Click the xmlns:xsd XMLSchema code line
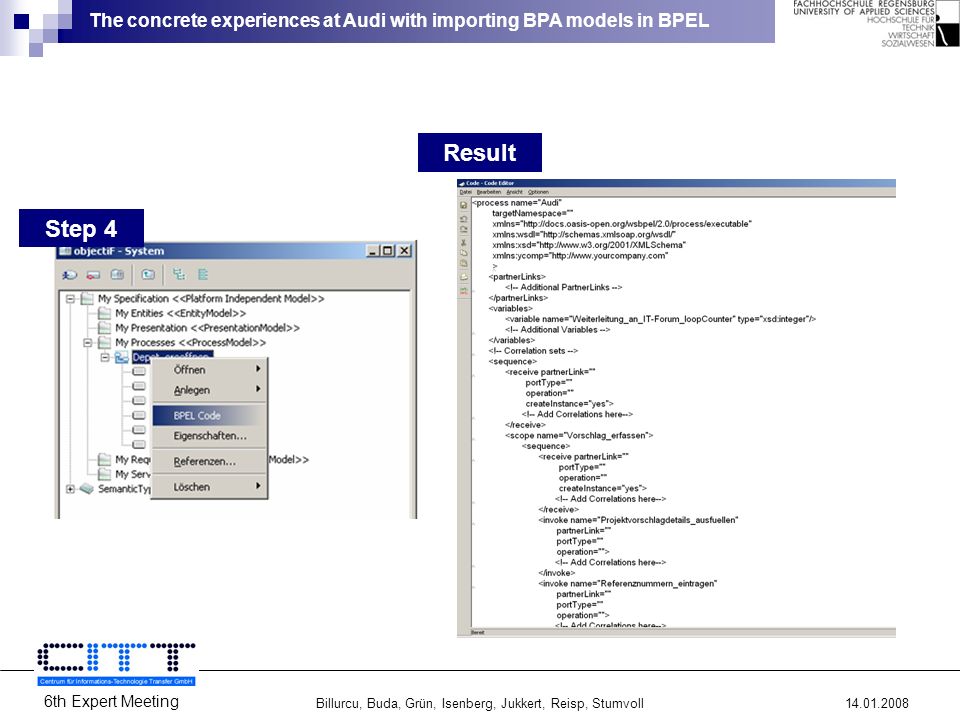960x720 pixels. point(589,245)
